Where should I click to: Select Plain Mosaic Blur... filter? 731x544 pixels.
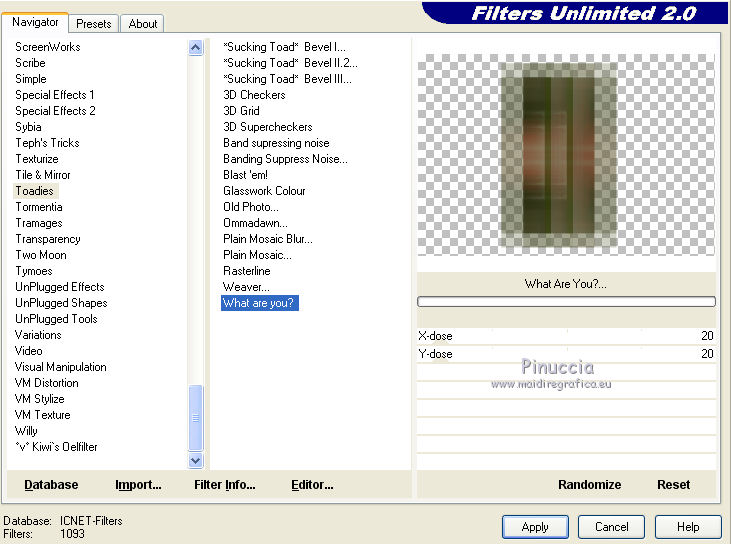click(268, 239)
